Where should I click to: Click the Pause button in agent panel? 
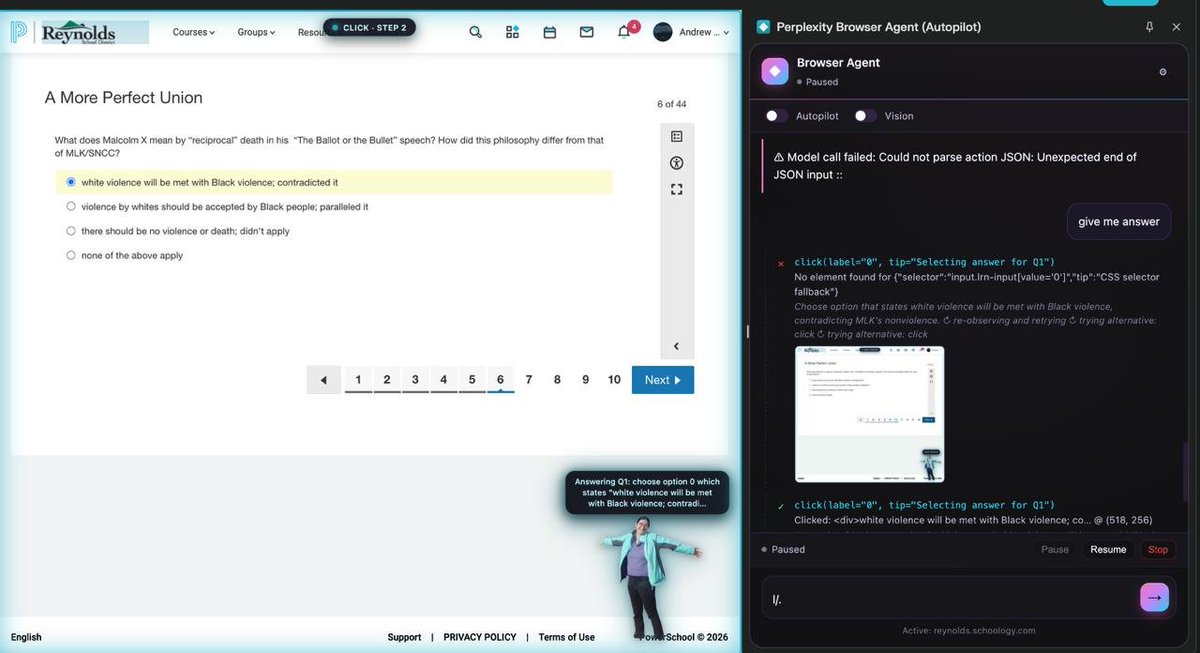1055,550
